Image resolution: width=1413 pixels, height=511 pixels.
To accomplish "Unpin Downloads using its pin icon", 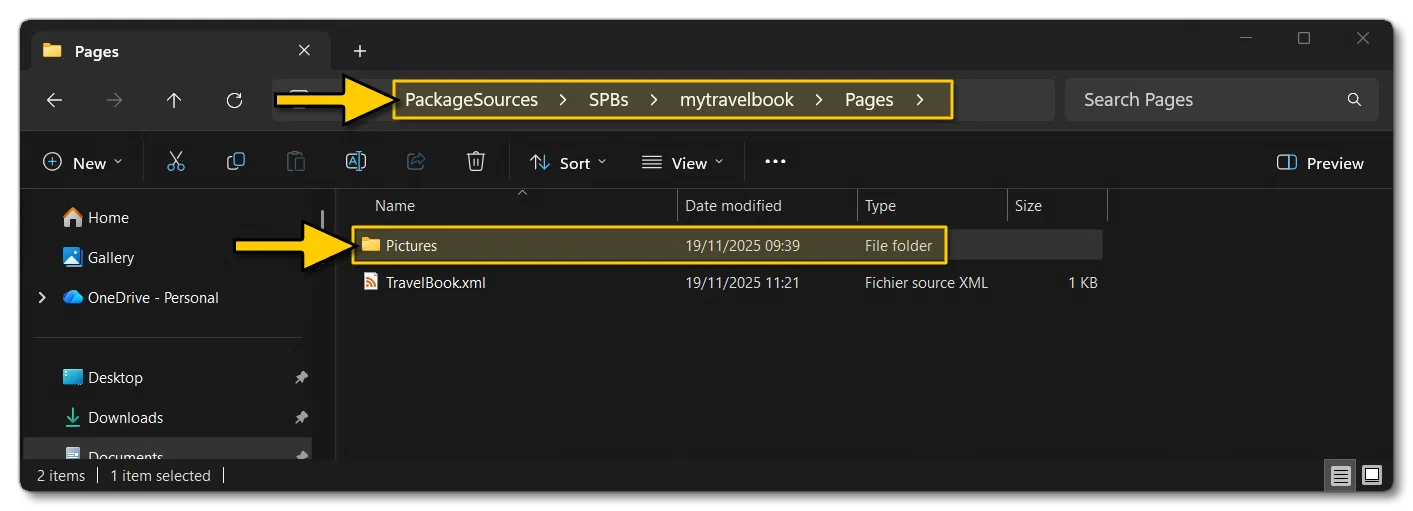I will (301, 418).
